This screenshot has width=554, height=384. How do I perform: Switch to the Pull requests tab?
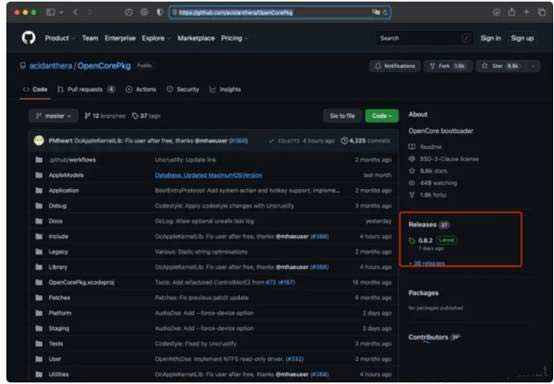pyautogui.click(x=86, y=90)
